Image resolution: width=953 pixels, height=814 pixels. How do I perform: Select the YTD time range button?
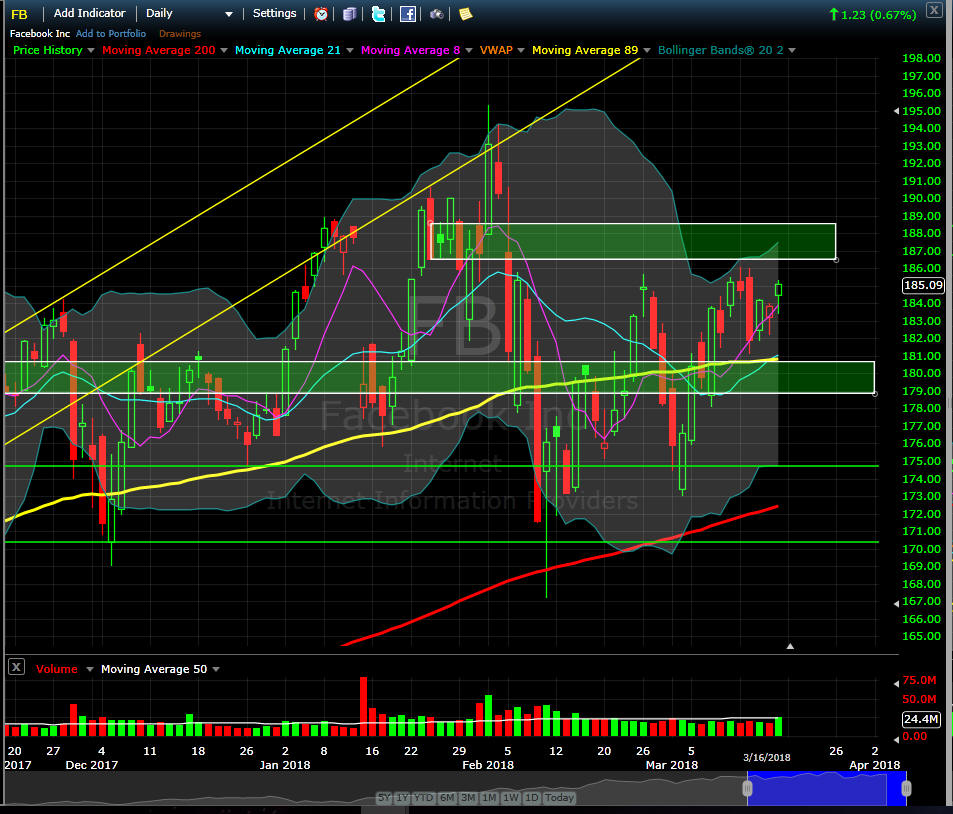(423, 798)
